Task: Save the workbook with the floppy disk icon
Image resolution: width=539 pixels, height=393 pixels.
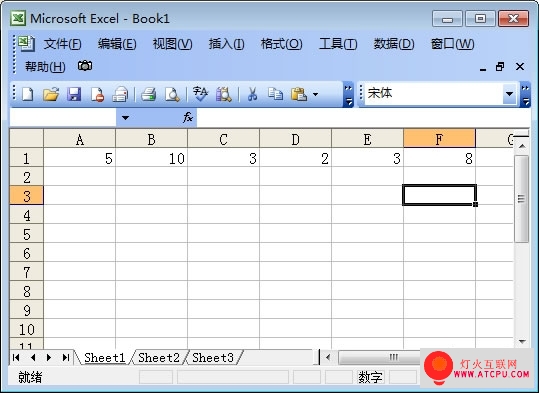Action: pyautogui.click(x=74, y=94)
